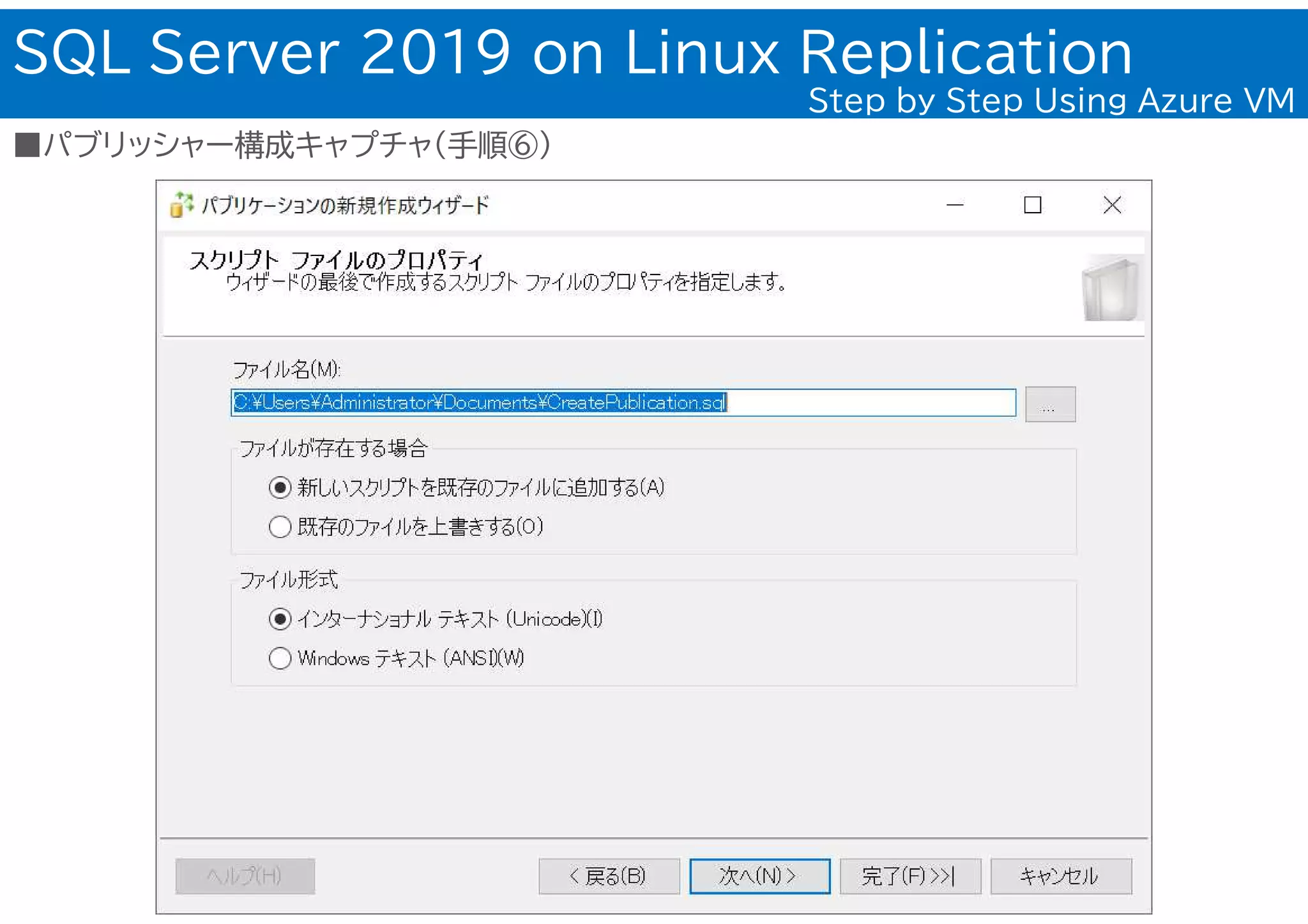Click the 完了(F) finish button
The width and height of the screenshot is (1308, 924).
(x=910, y=876)
